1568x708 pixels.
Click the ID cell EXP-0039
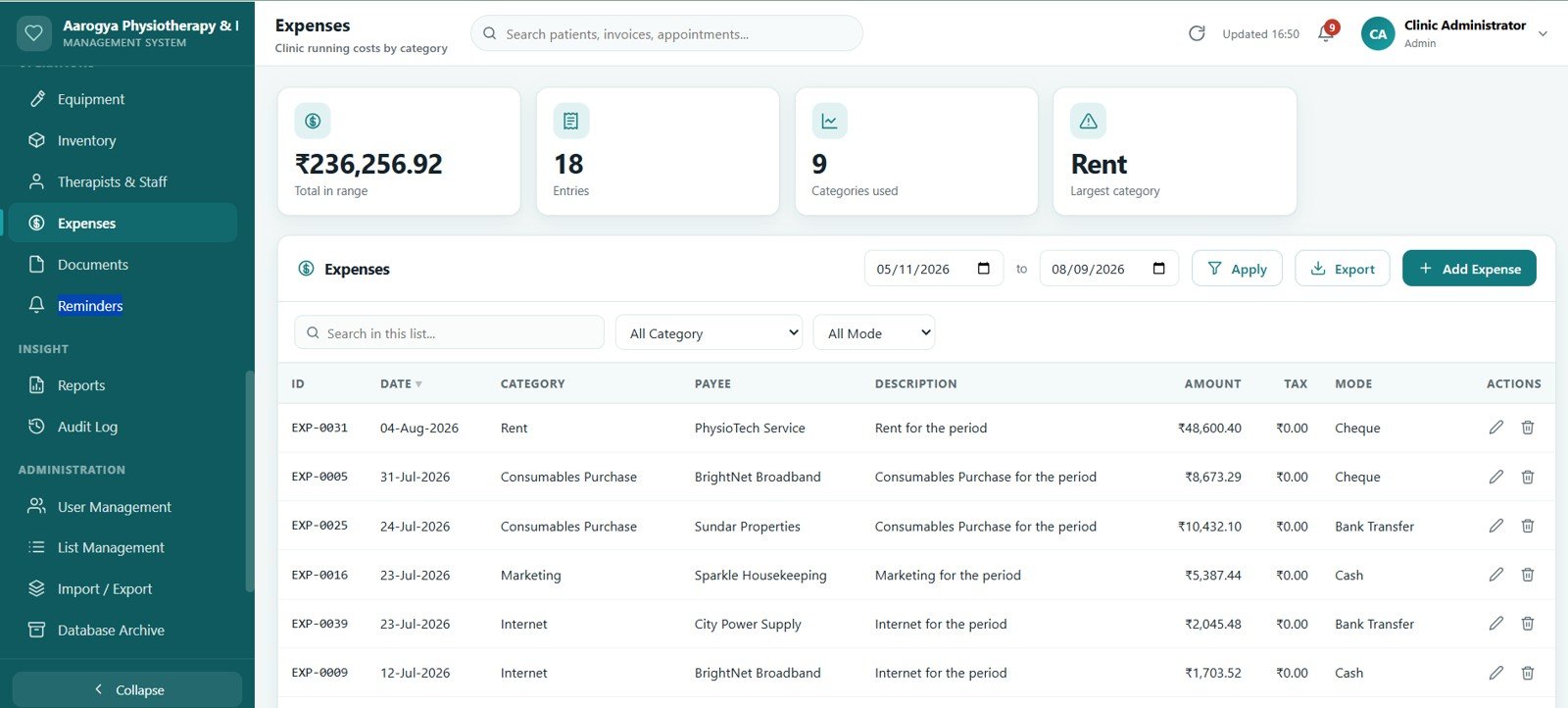click(x=319, y=624)
